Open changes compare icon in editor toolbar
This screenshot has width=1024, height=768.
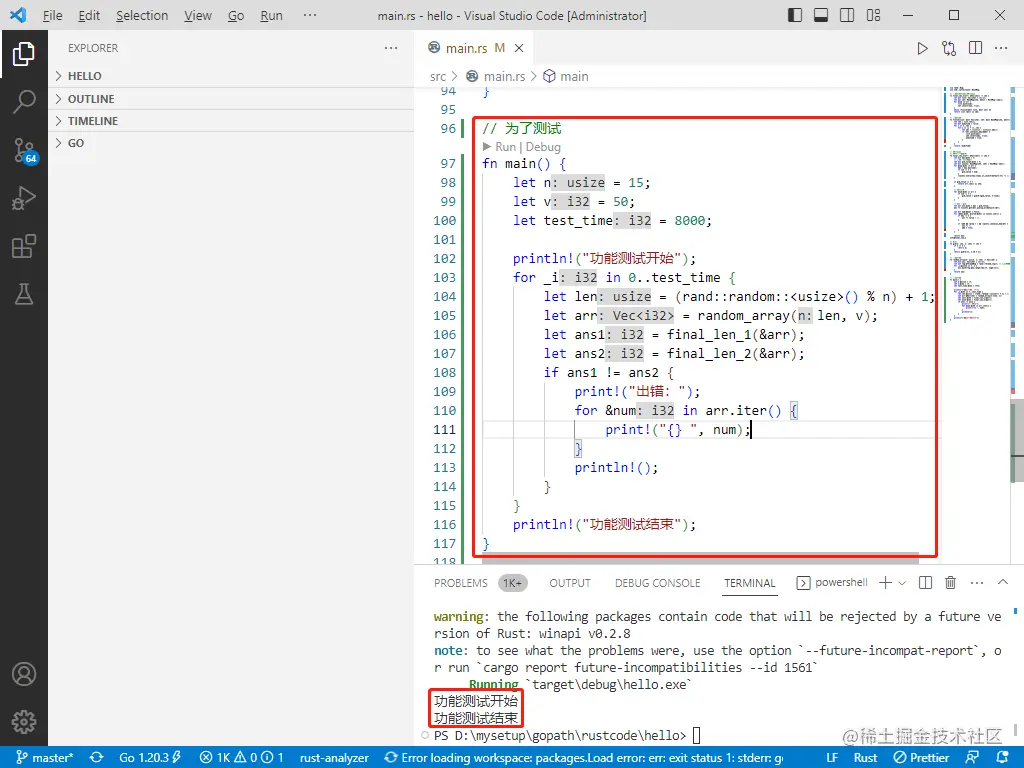coord(949,48)
